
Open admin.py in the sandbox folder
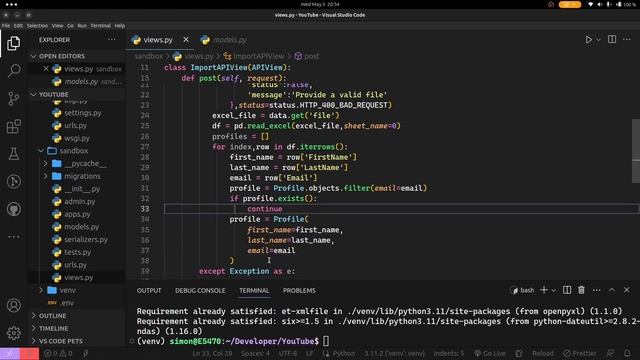[80, 201]
